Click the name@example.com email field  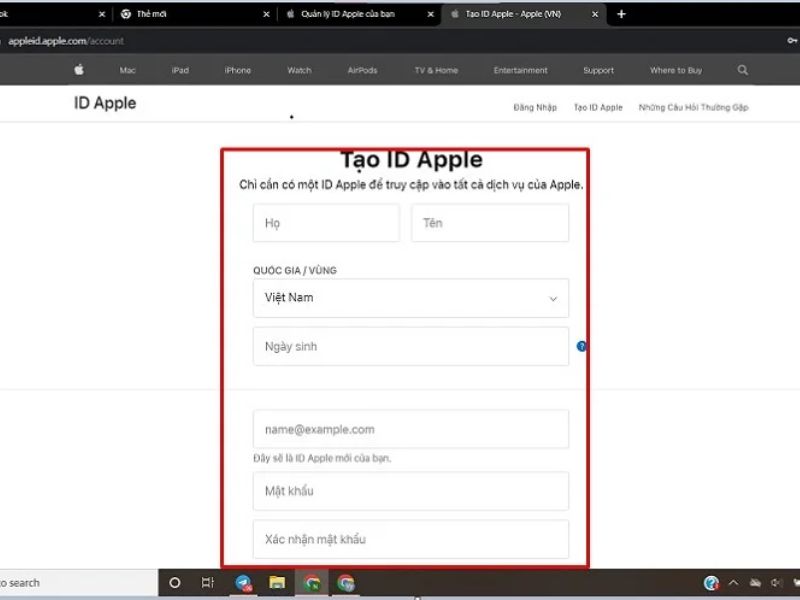tap(411, 429)
